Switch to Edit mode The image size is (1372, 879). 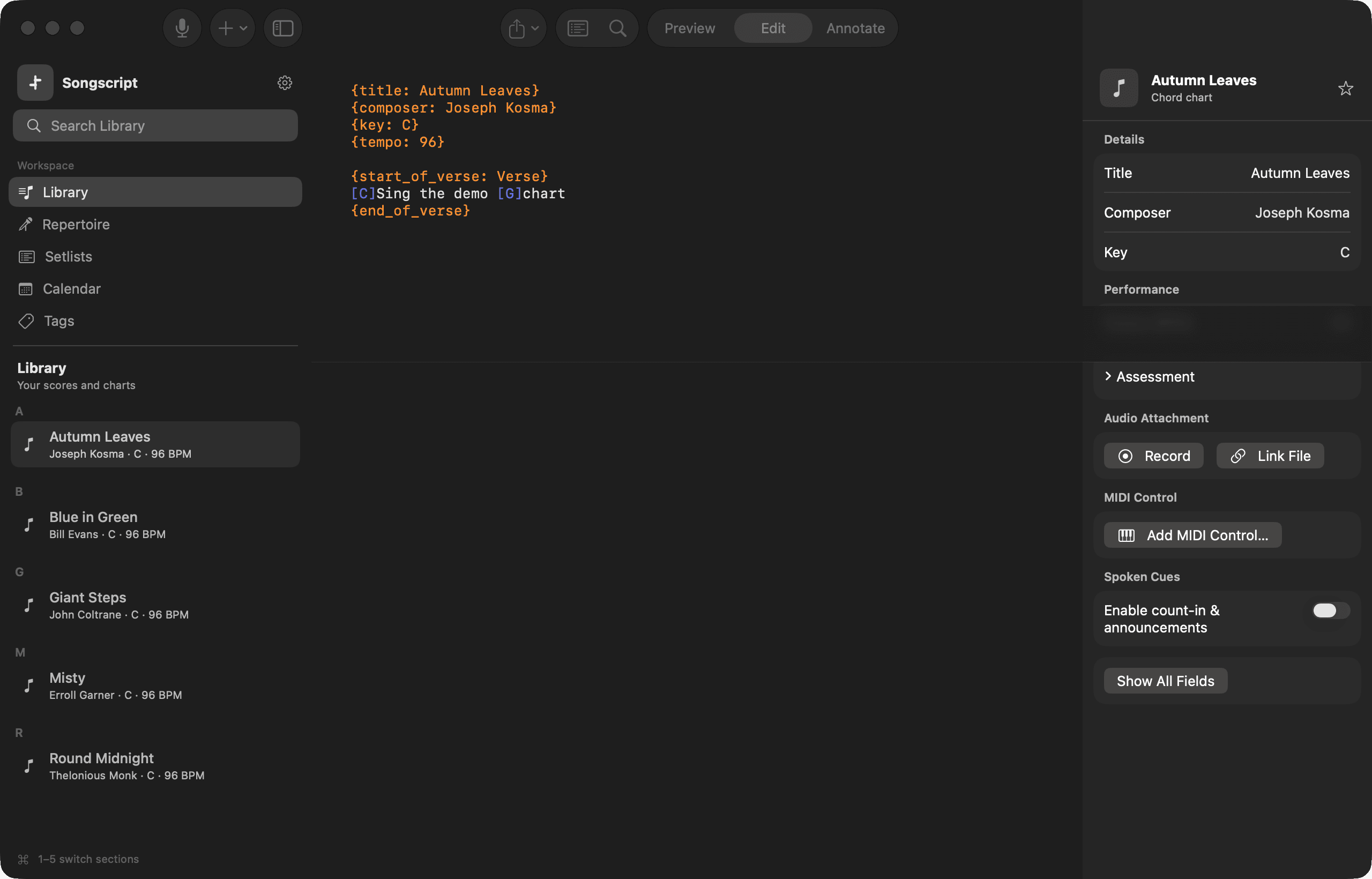click(773, 28)
